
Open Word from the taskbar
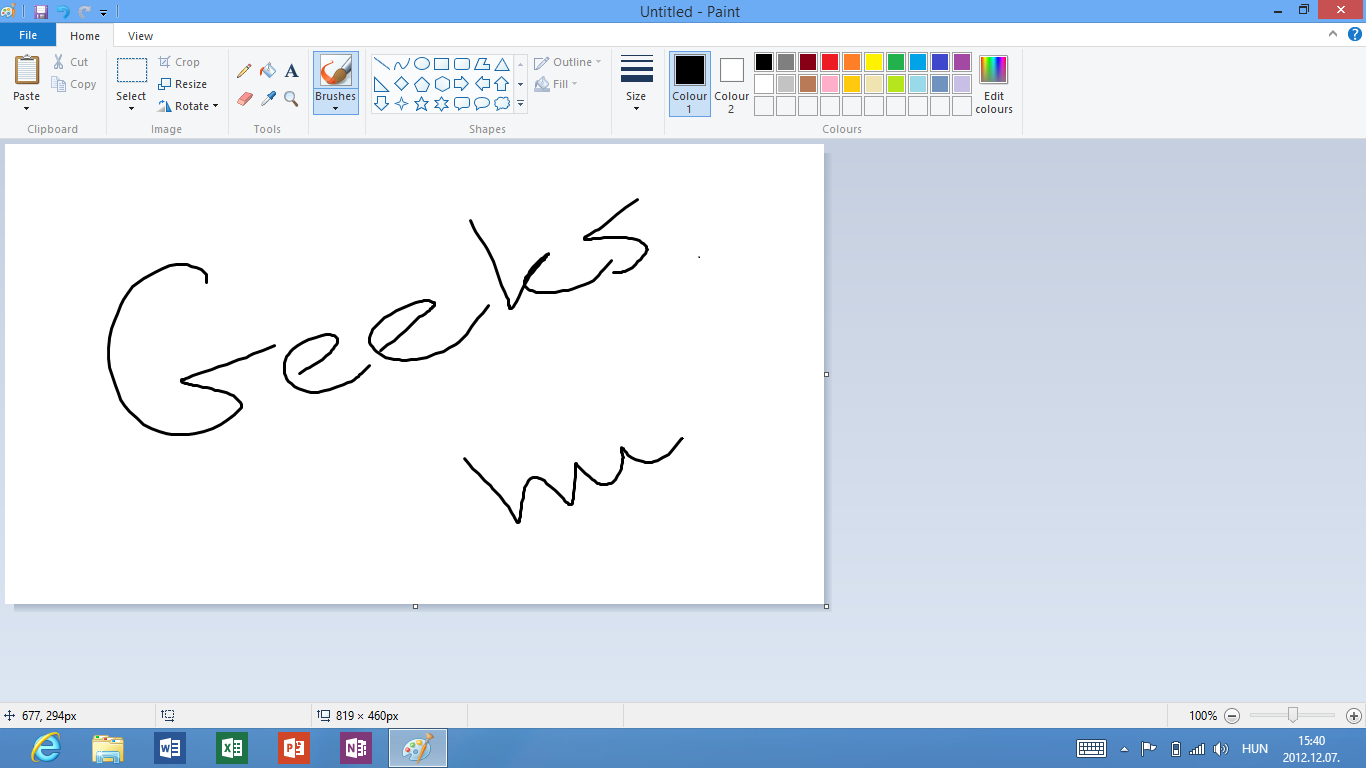tap(170, 748)
